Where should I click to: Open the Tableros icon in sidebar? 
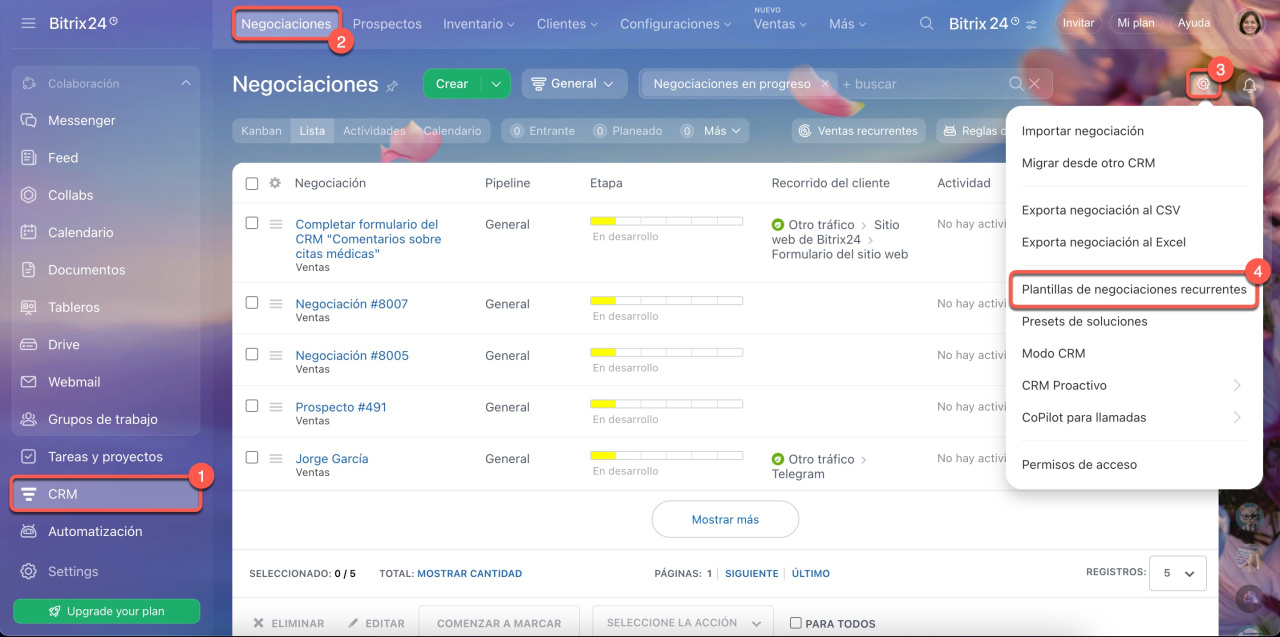29,307
